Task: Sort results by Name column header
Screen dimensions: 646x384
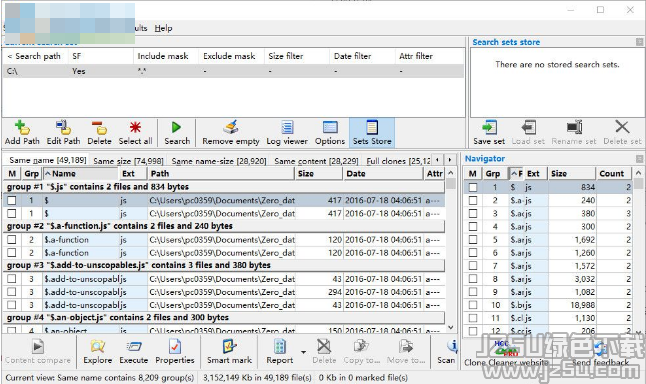Action: pos(80,173)
